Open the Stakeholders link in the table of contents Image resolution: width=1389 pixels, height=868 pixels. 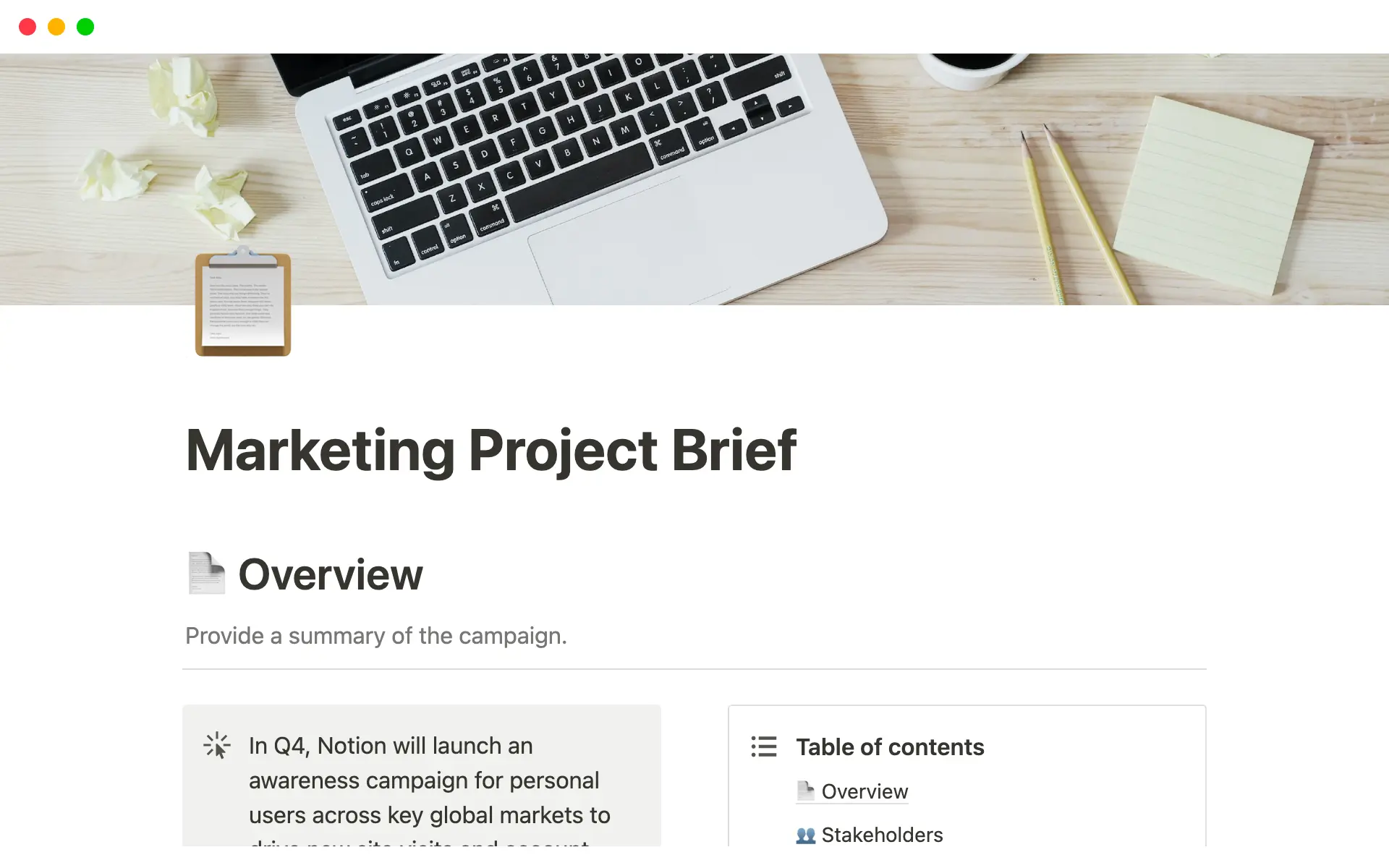pos(882,835)
